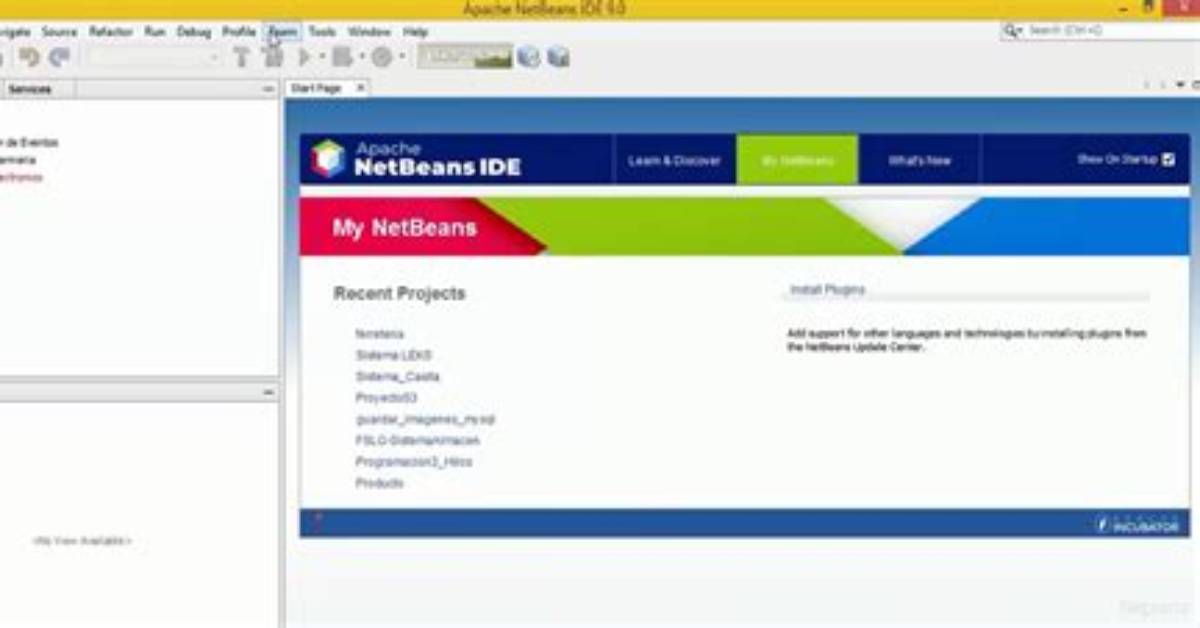
Task: Open dropdown arrow beside Profile Project
Action: 401,57
